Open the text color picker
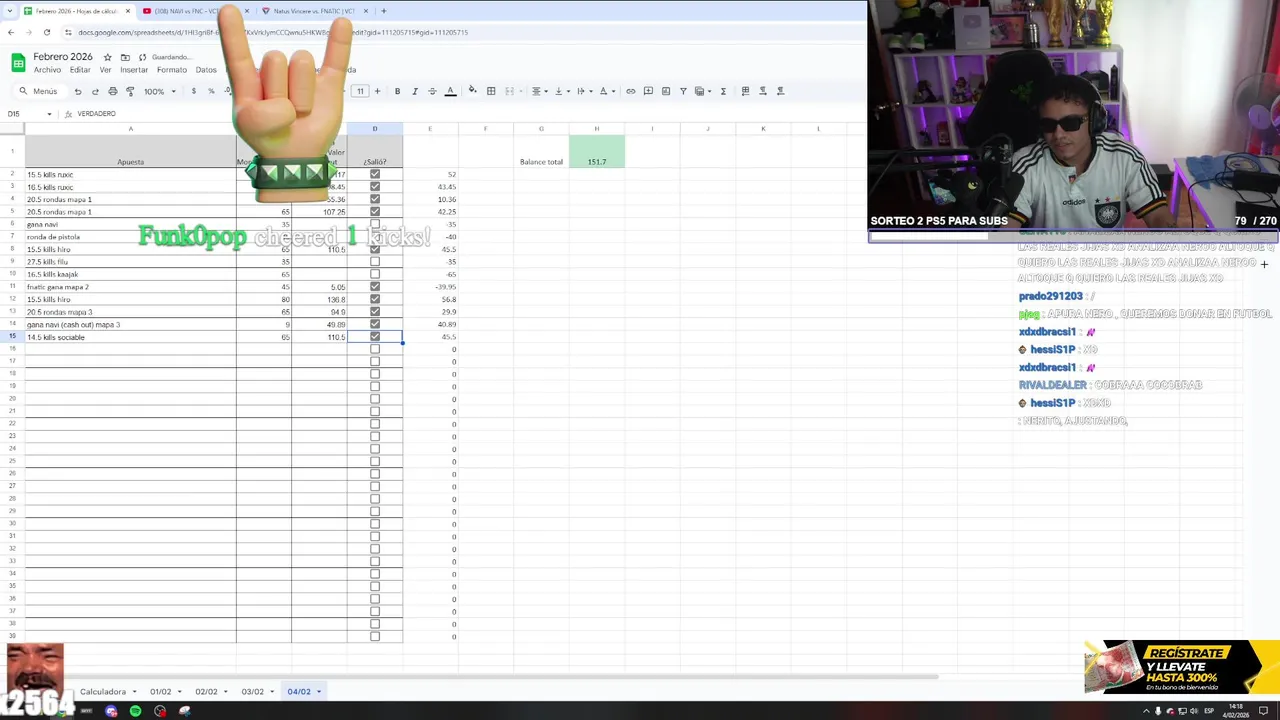 [x=450, y=91]
